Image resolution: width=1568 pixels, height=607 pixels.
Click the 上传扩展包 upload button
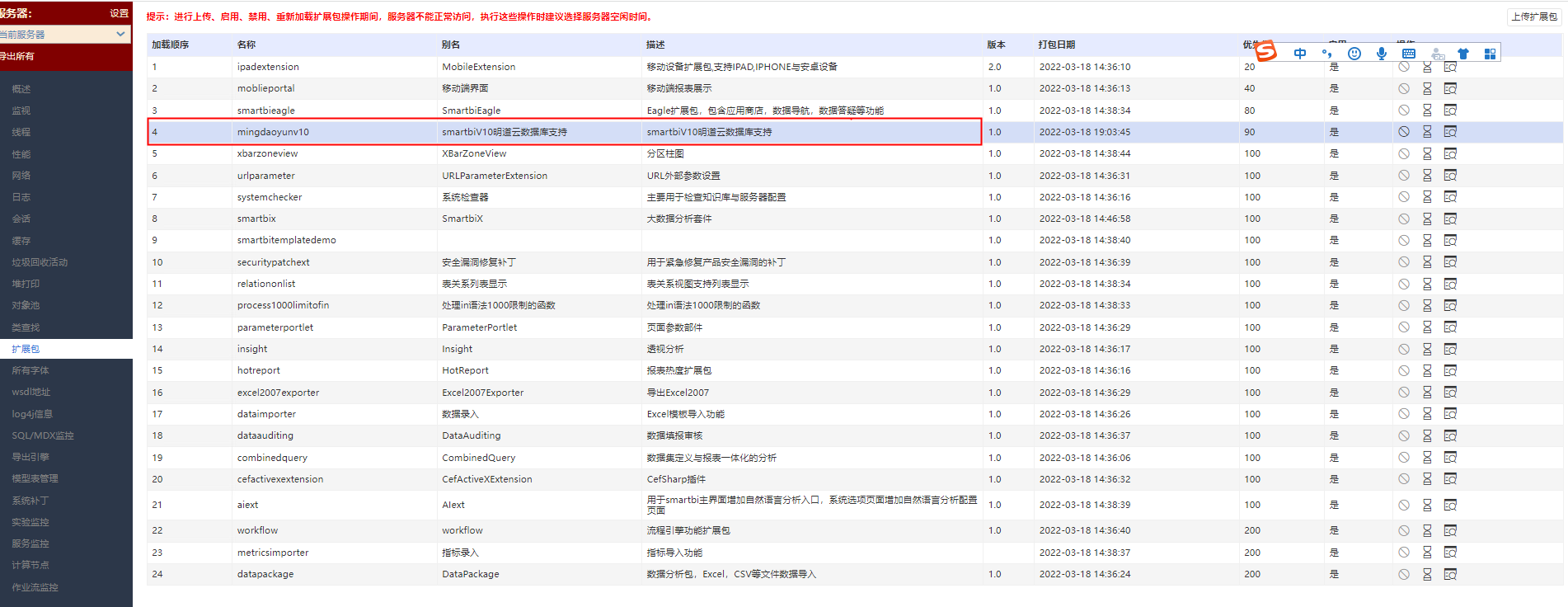(1533, 16)
